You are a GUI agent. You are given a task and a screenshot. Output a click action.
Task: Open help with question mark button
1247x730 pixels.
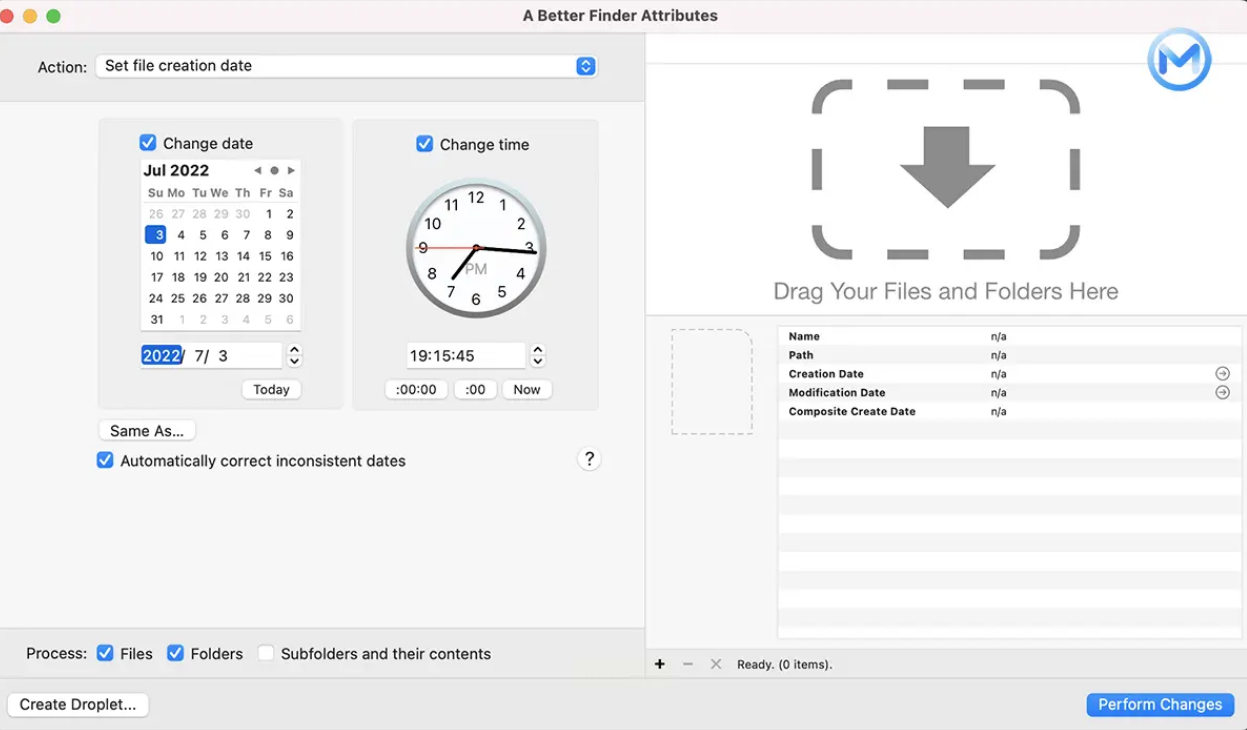pos(589,459)
